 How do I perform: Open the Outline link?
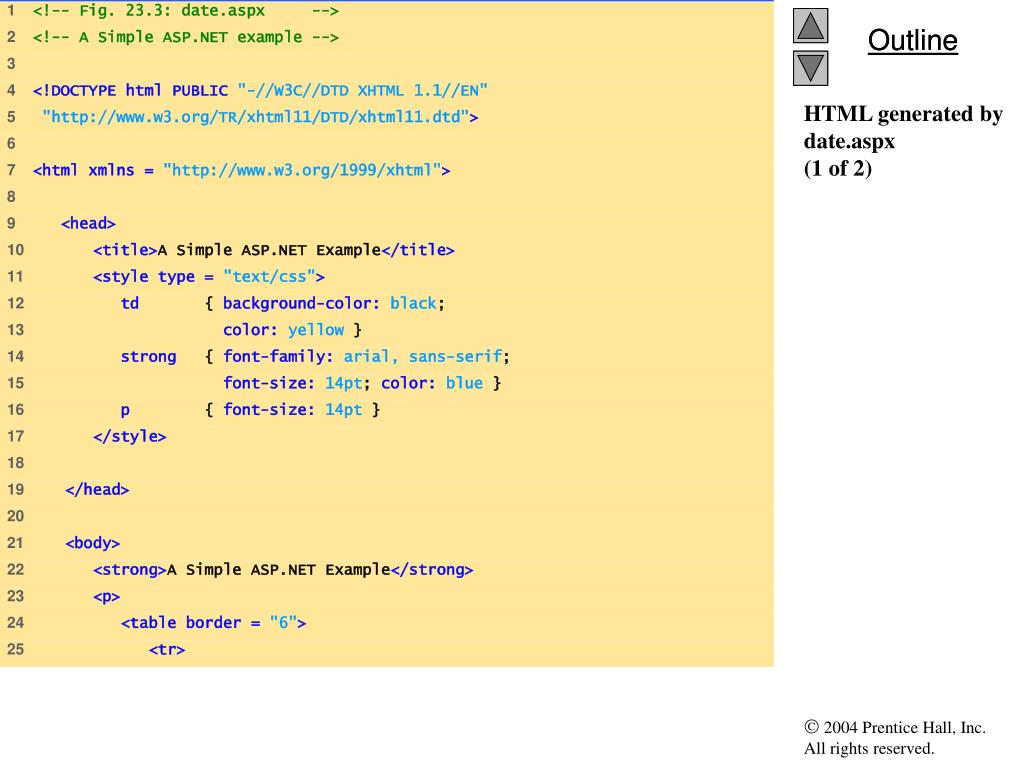coord(912,41)
